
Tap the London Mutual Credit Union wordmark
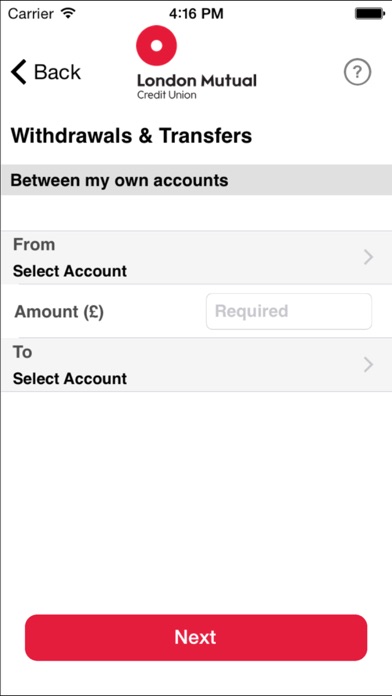point(197,86)
